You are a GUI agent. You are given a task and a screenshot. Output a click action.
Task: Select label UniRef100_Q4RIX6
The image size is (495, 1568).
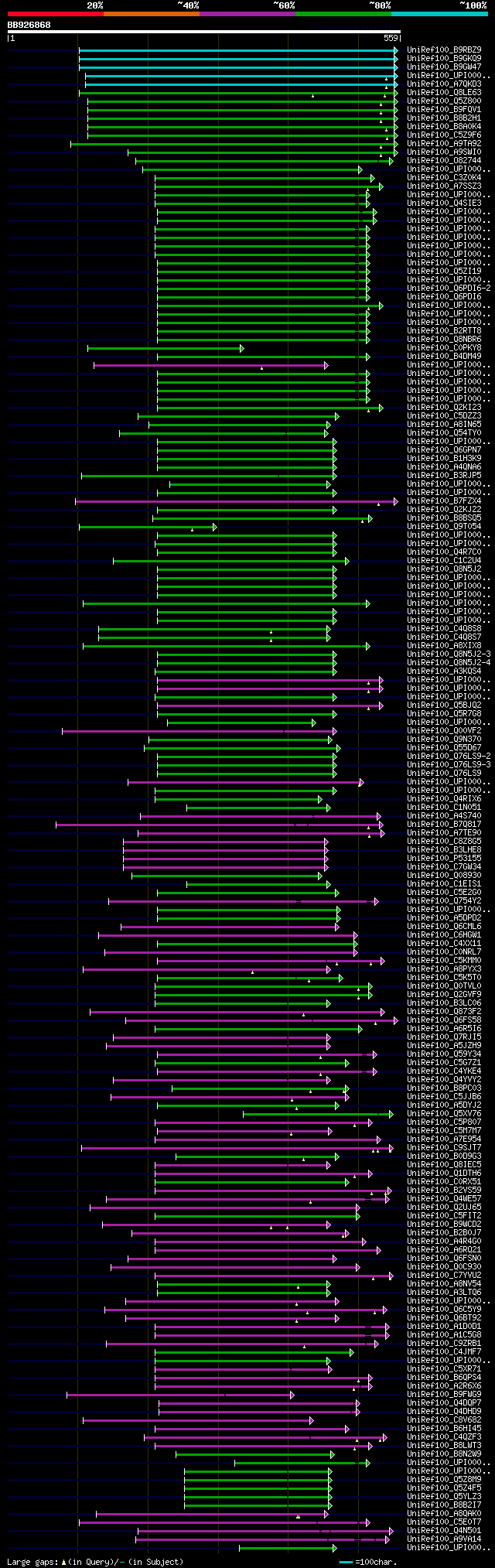click(444, 798)
